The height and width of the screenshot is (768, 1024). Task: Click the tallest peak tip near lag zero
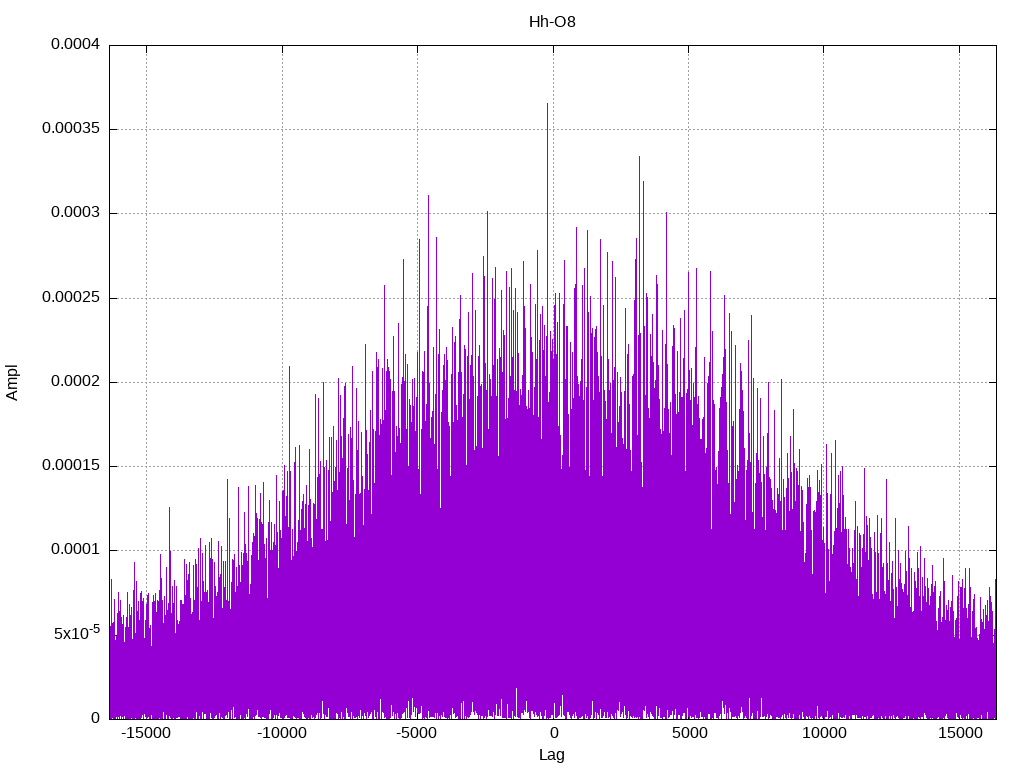pos(547,104)
